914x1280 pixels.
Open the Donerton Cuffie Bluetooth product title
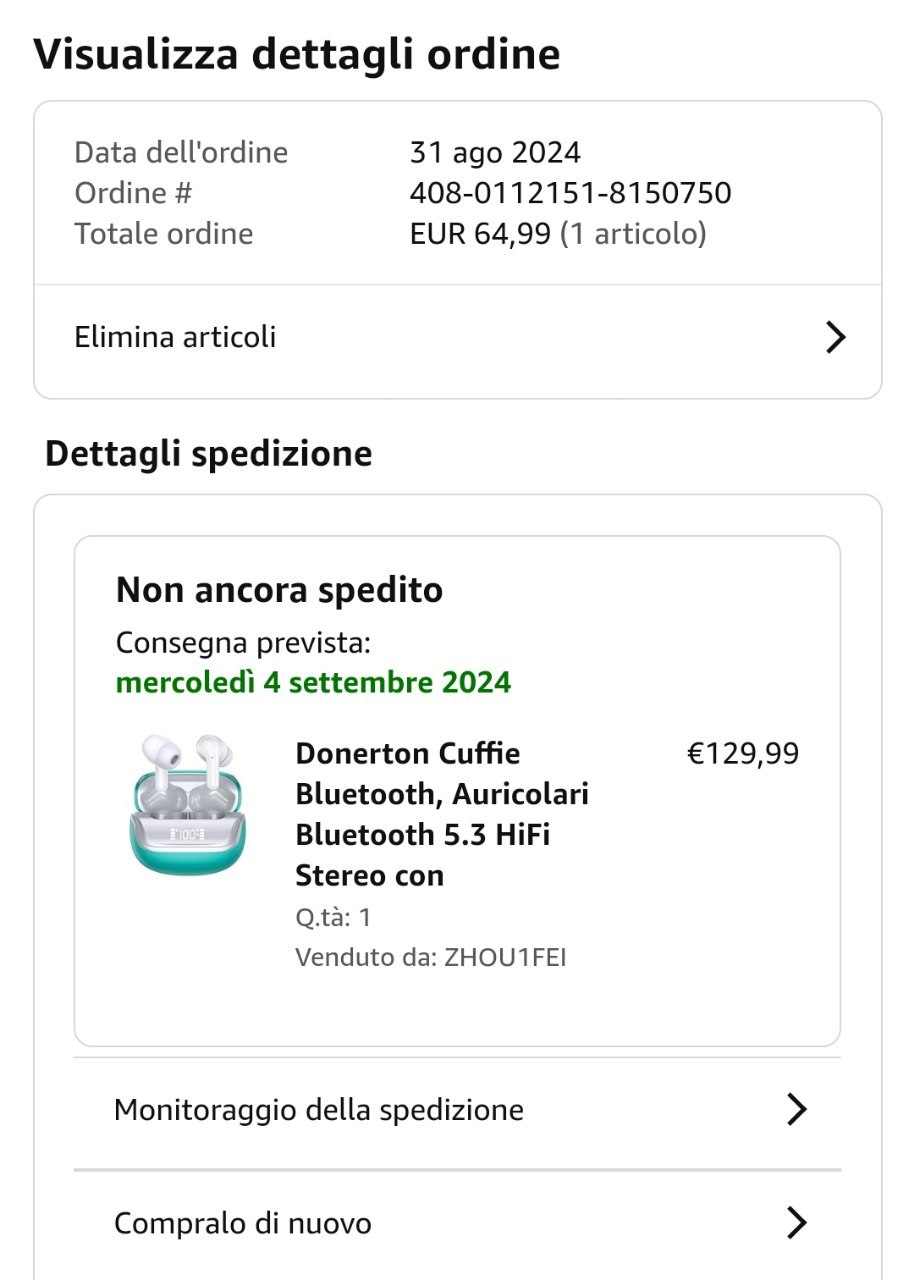441,813
